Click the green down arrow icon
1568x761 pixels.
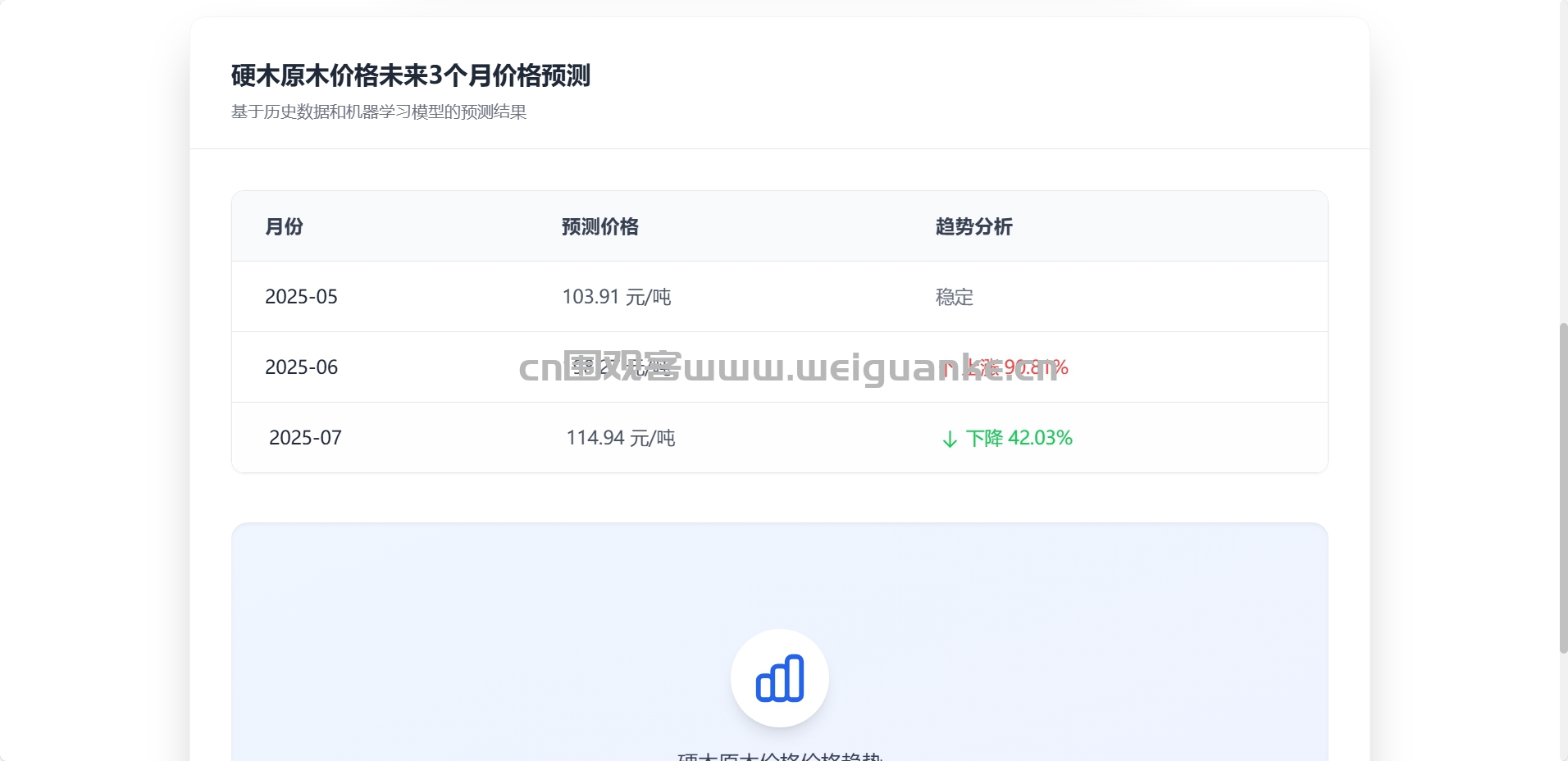pyautogui.click(x=950, y=440)
